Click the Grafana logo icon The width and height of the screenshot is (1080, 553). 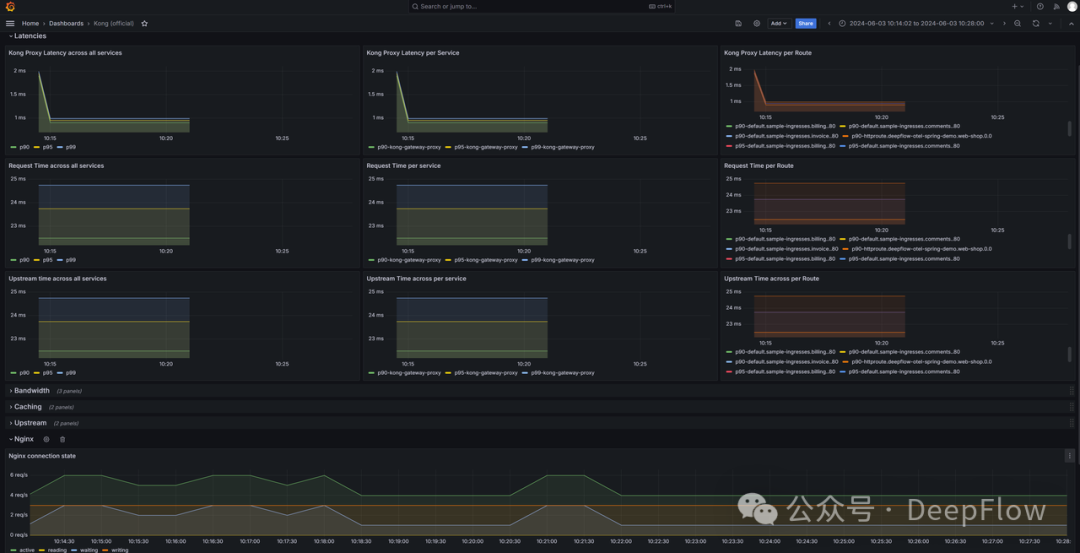coord(9,6)
